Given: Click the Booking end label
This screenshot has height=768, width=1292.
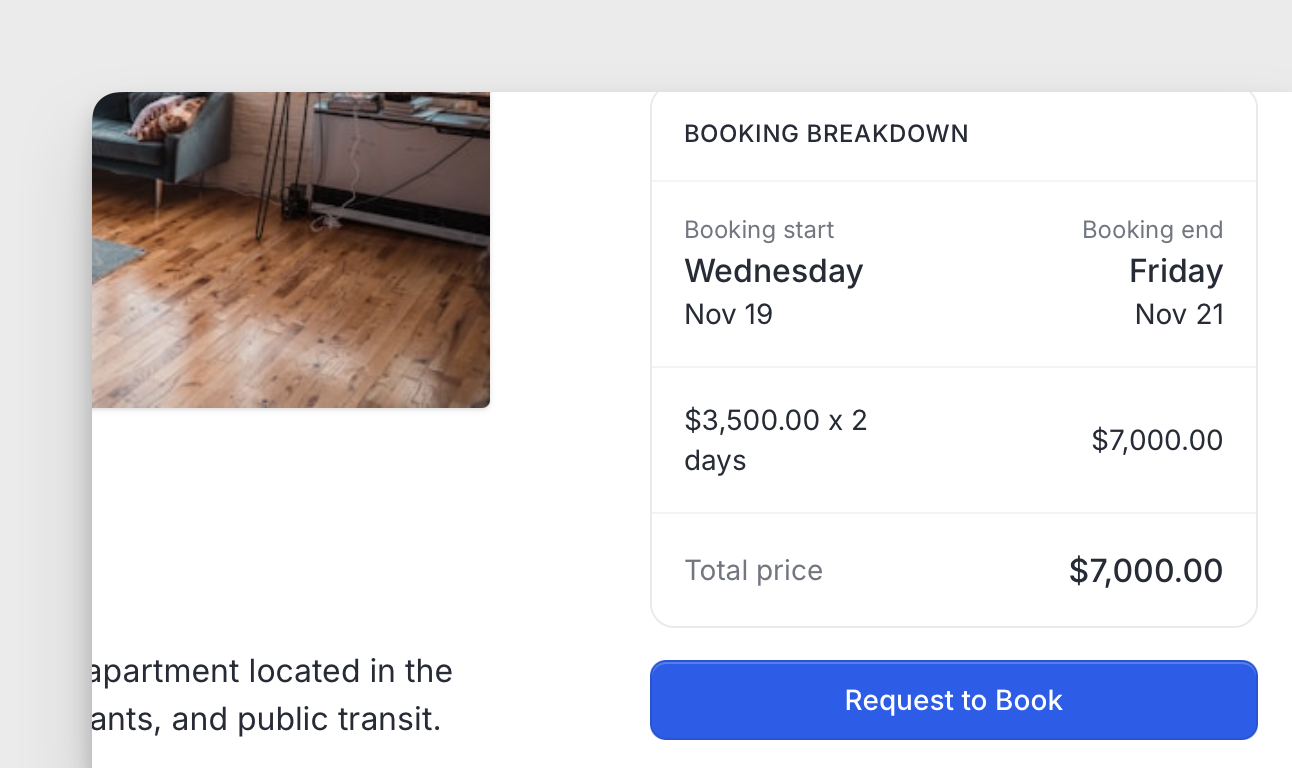Looking at the screenshot, I should (1152, 230).
